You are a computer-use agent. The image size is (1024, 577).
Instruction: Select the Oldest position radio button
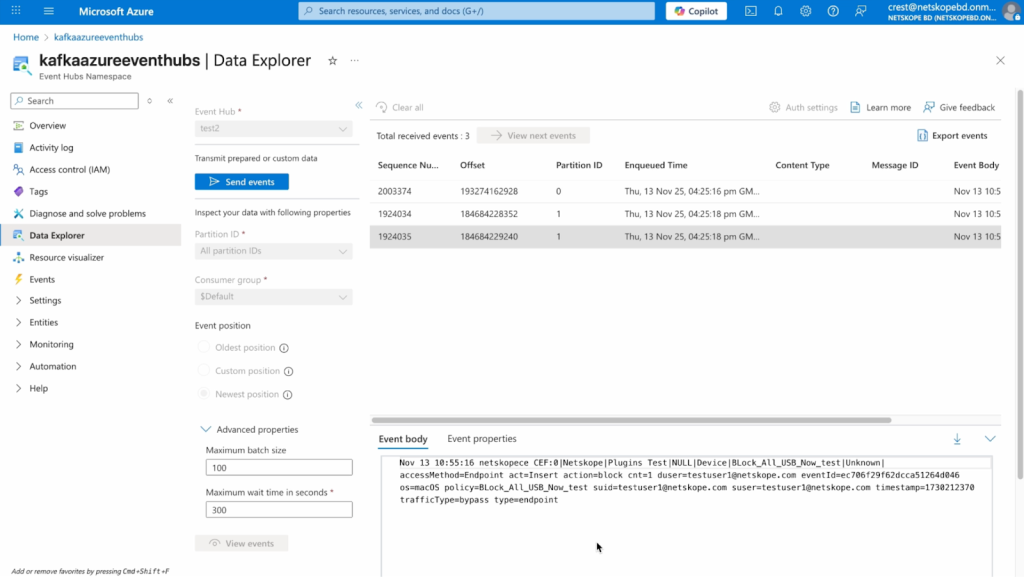coord(204,347)
